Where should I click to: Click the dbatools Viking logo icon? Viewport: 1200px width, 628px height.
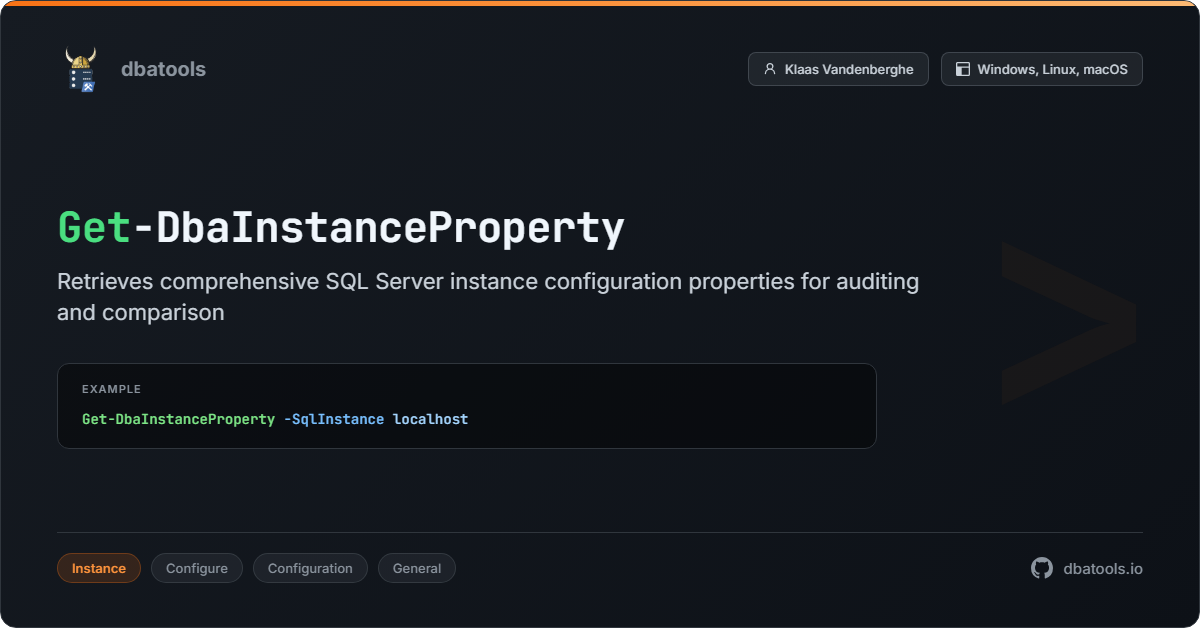pos(81,69)
